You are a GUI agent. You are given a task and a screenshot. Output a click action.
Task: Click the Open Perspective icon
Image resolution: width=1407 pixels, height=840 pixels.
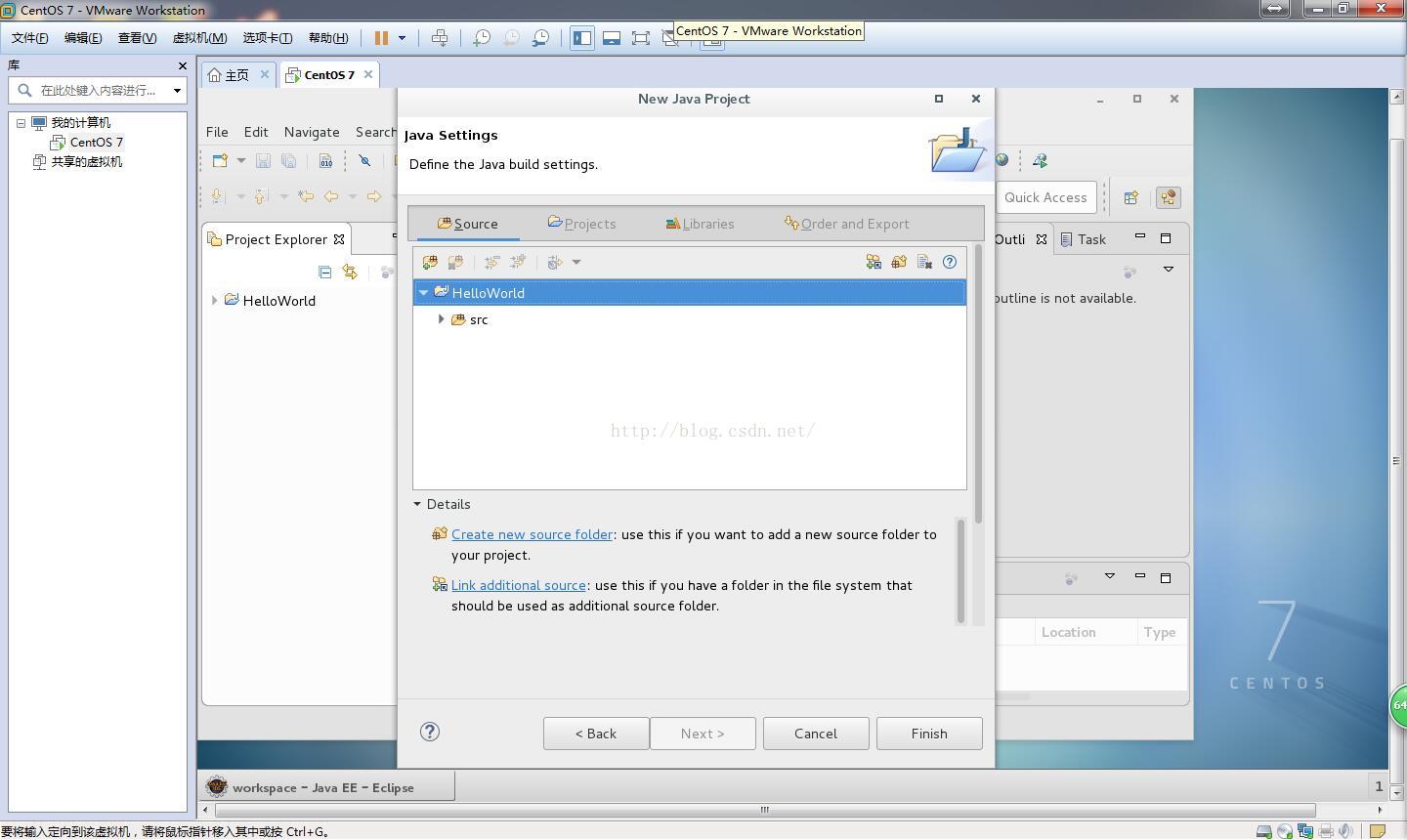tap(1130, 197)
